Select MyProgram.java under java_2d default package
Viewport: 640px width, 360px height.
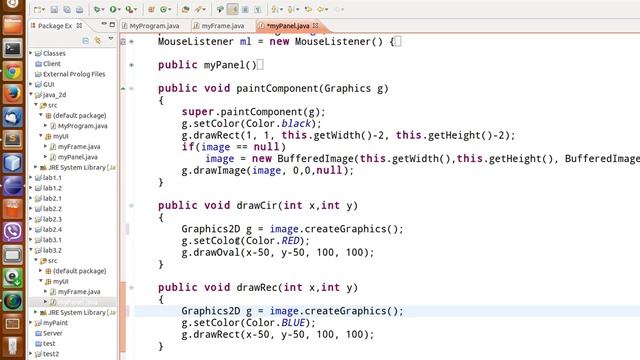(82, 126)
